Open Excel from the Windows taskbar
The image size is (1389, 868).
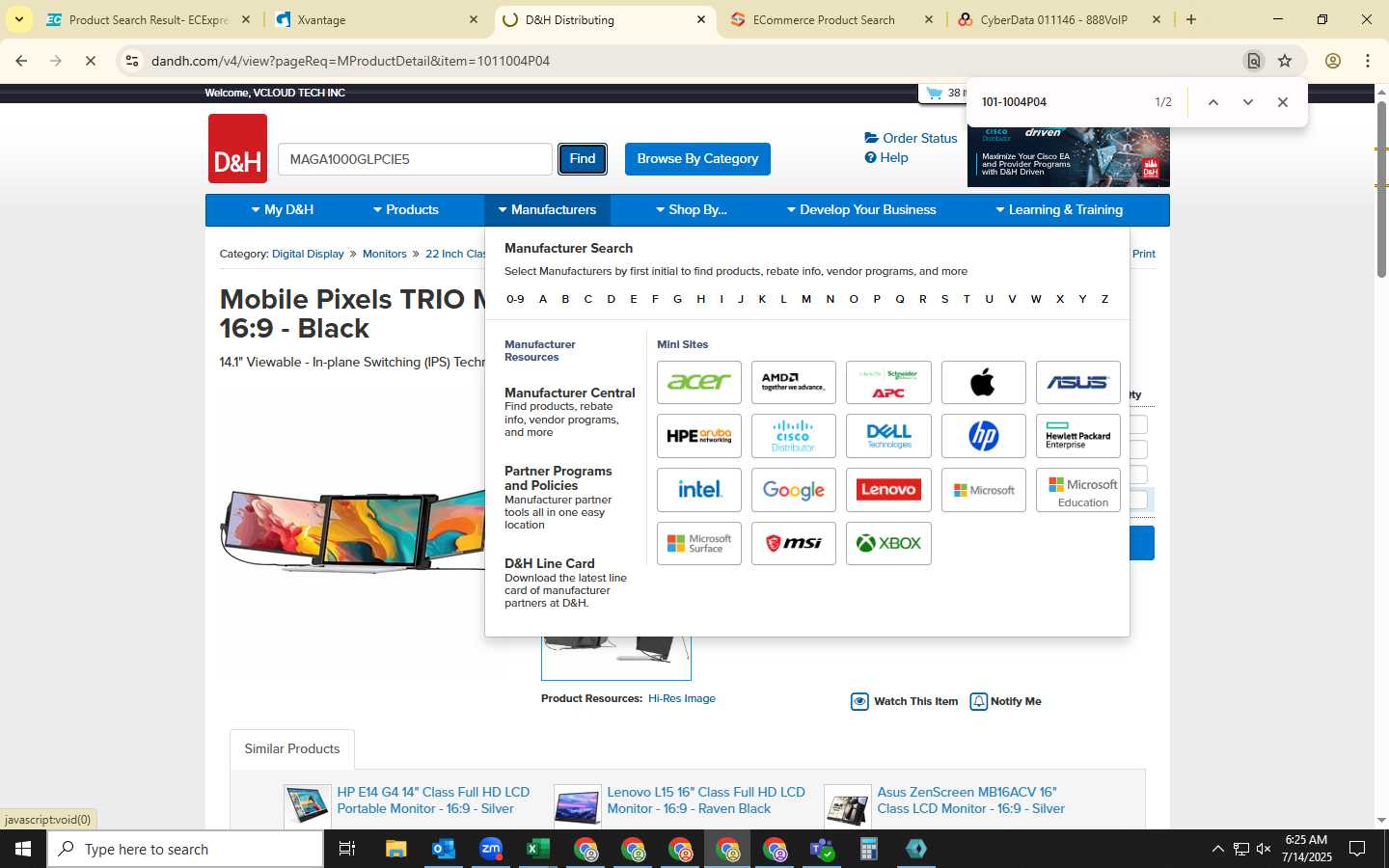[x=537, y=849]
